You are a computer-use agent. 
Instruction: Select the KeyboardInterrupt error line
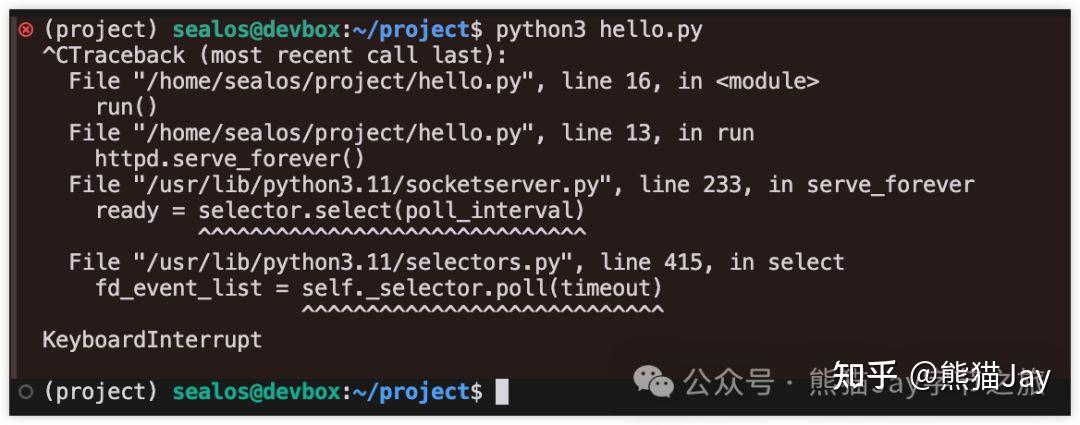pos(152,340)
